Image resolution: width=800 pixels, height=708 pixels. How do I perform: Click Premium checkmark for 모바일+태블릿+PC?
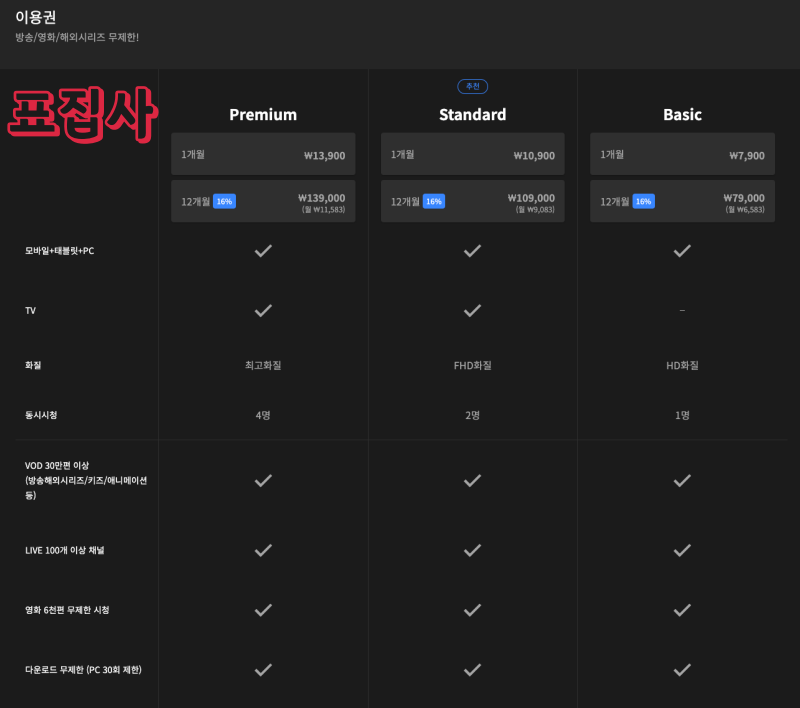coord(263,251)
